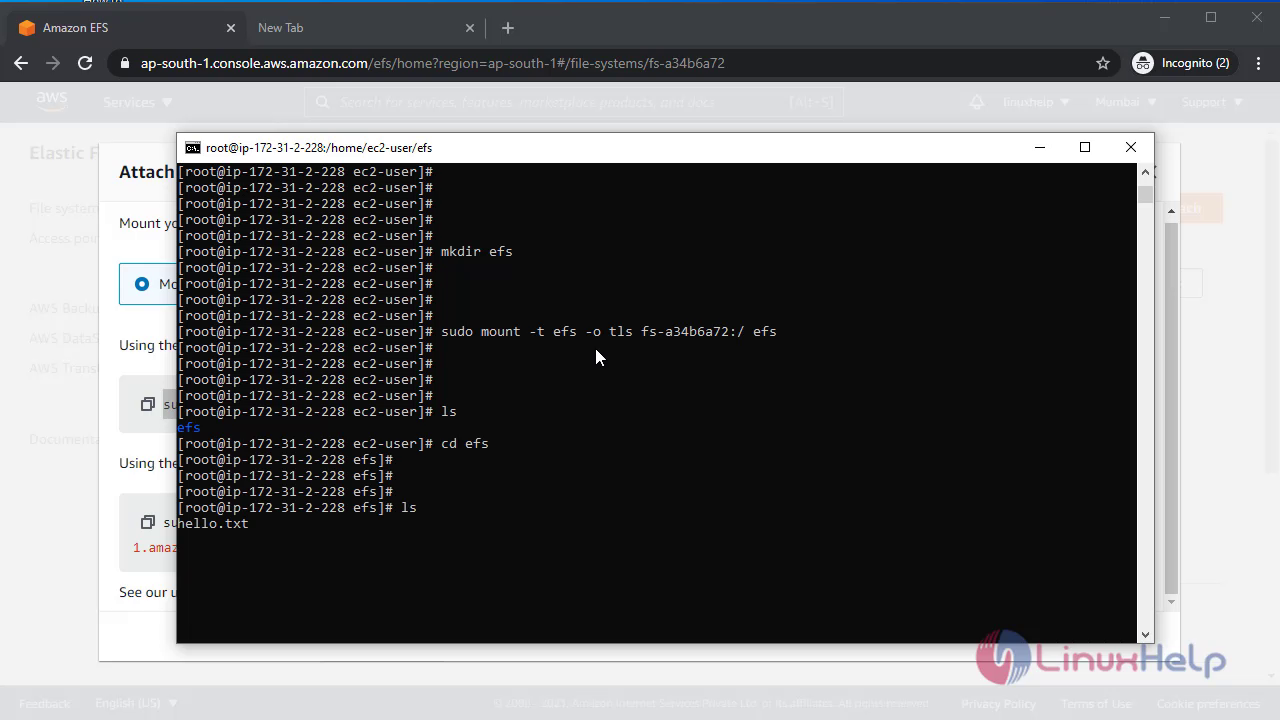The image size is (1280, 720).
Task: Click the Chrome back arrow
Action: 21,63
